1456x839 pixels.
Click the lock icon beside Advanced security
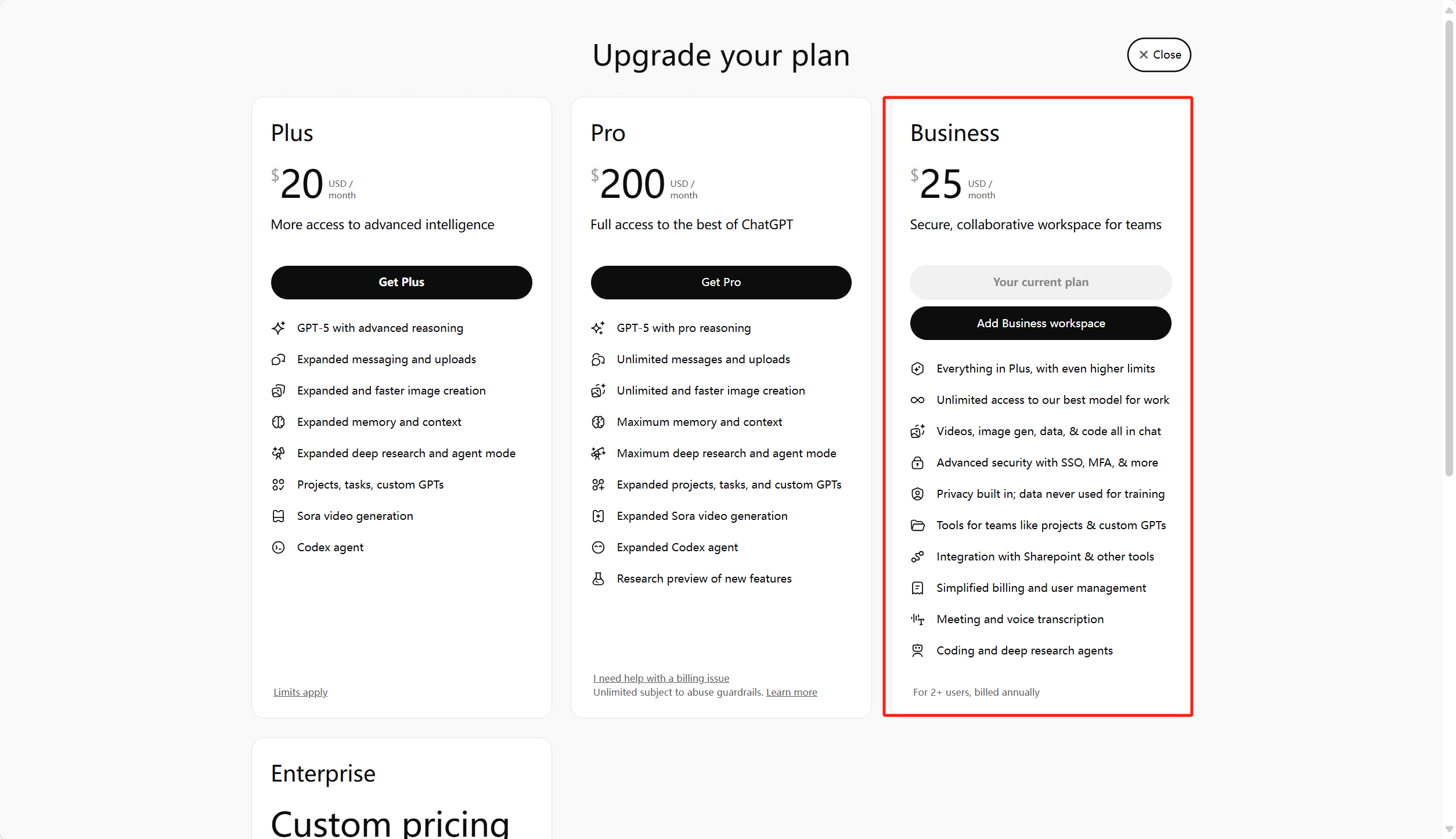[x=917, y=462]
